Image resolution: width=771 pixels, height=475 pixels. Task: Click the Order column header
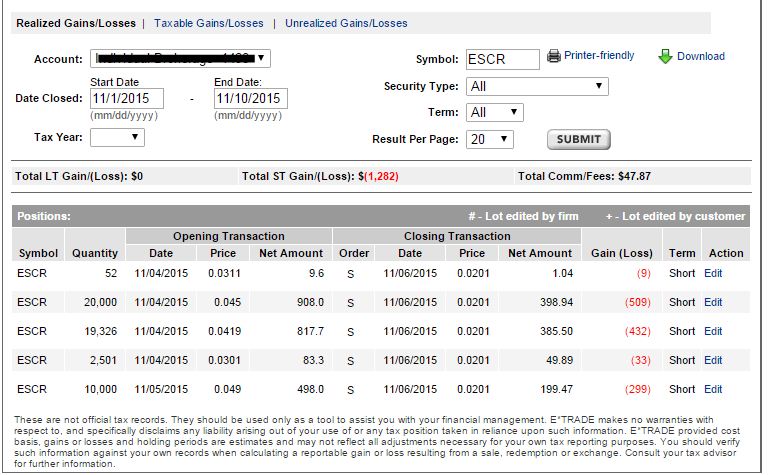tap(354, 253)
